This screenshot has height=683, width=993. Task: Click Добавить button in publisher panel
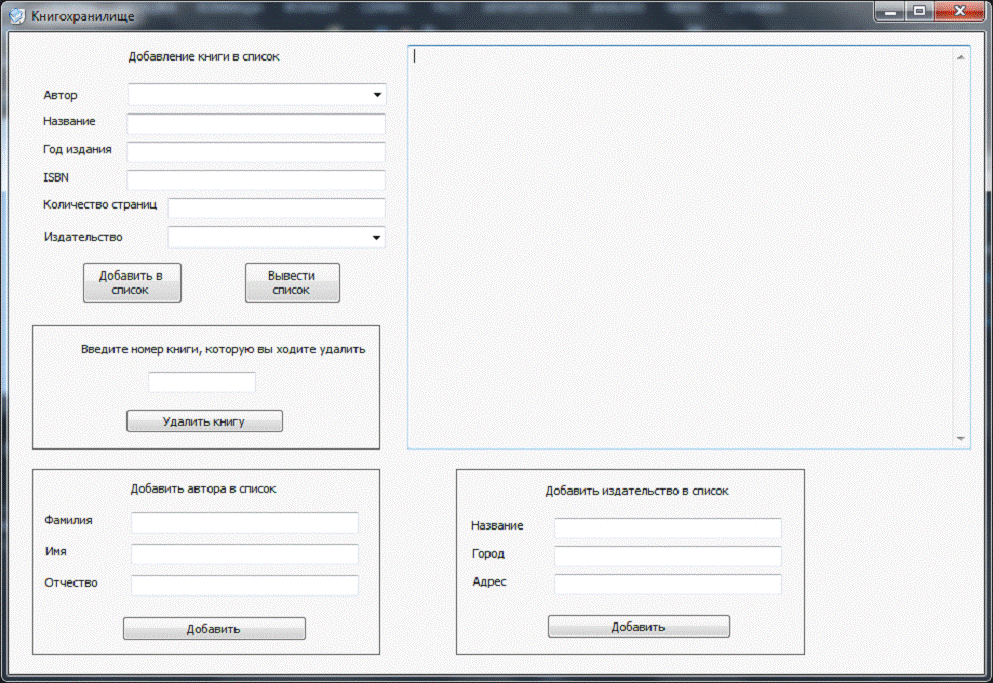coord(638,627)
